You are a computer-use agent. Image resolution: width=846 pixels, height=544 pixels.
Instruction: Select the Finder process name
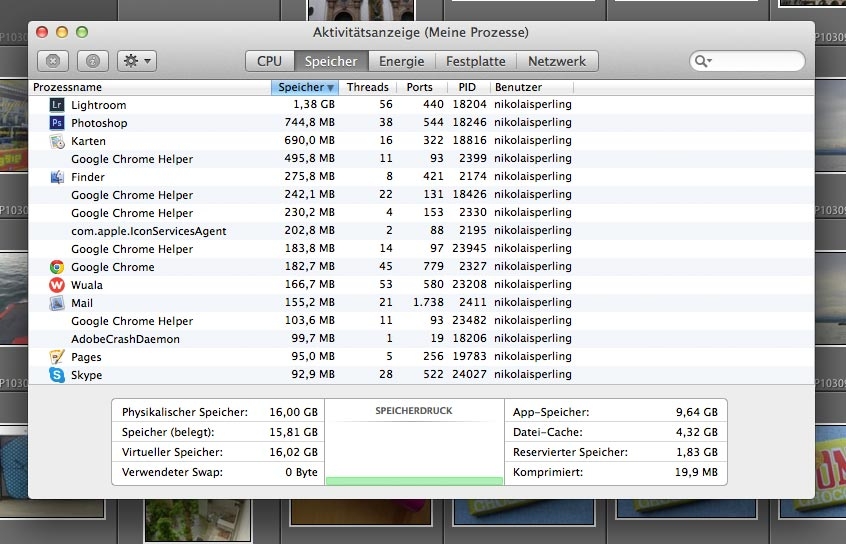[x=88, y=177]
